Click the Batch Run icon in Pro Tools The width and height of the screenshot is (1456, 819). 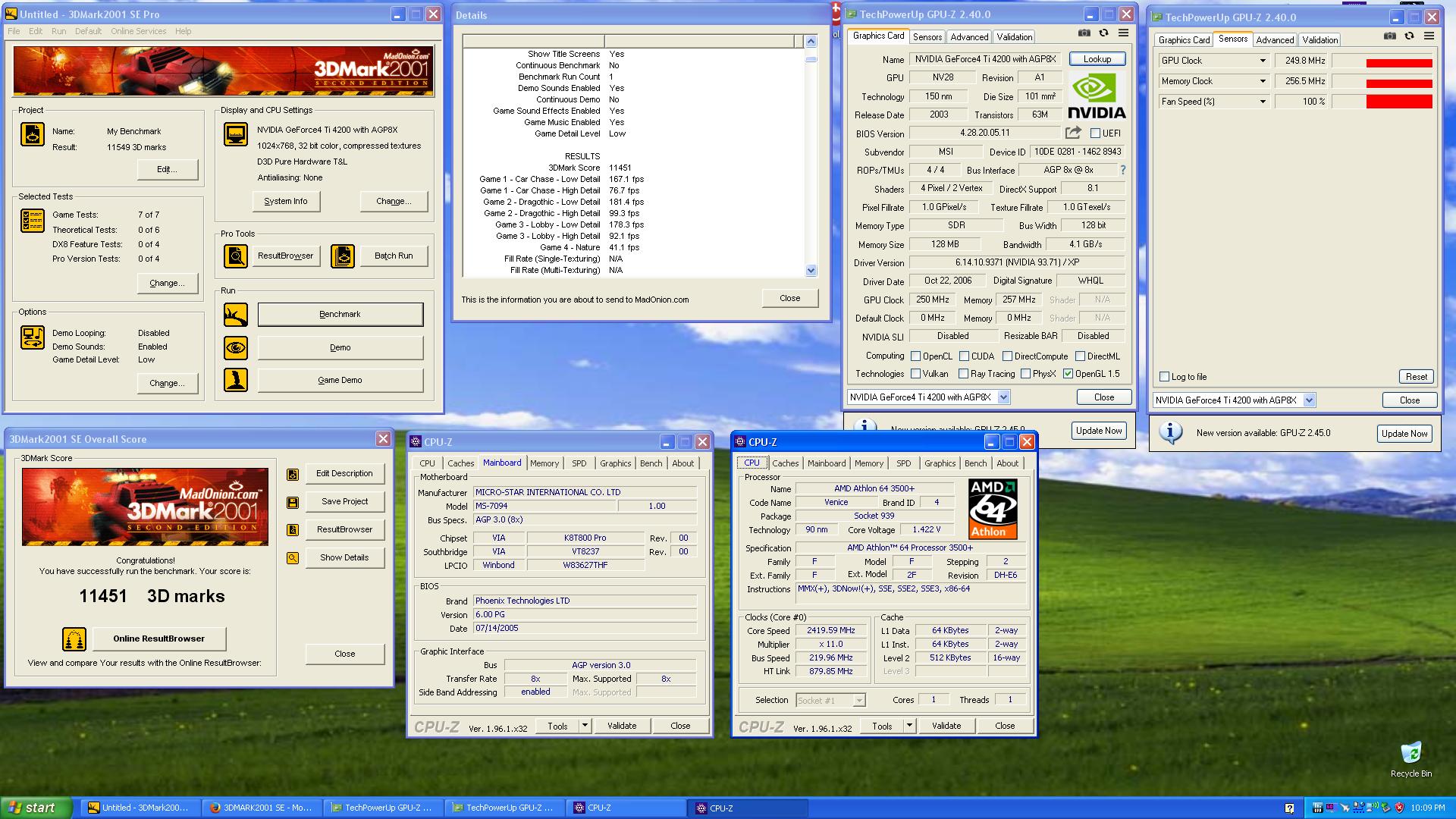pyautogui.click(x=343, y=256)
